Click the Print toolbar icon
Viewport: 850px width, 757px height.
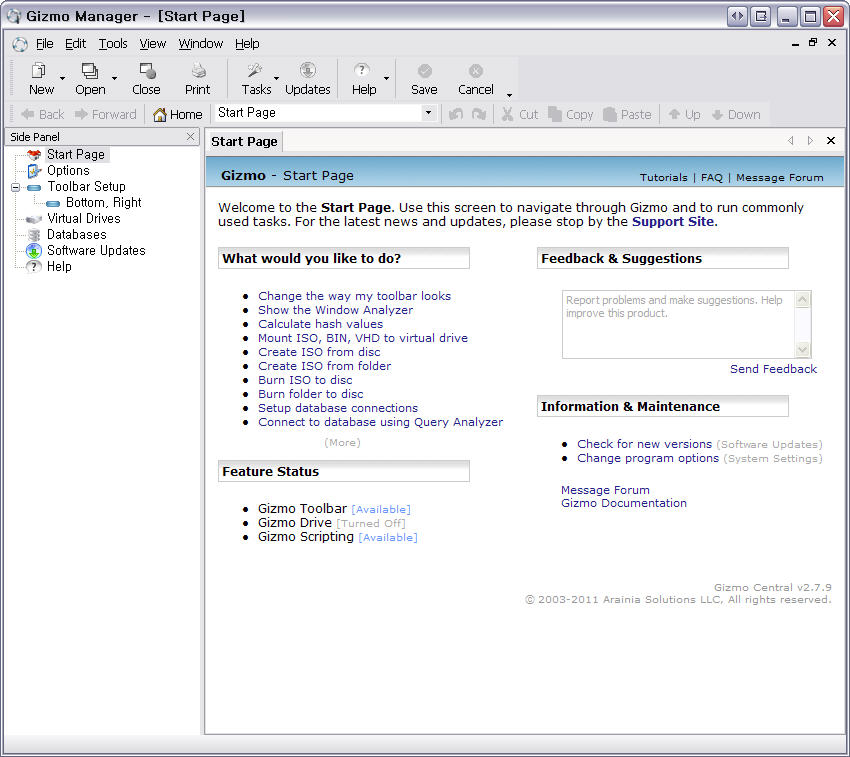(x=198, y=71)
